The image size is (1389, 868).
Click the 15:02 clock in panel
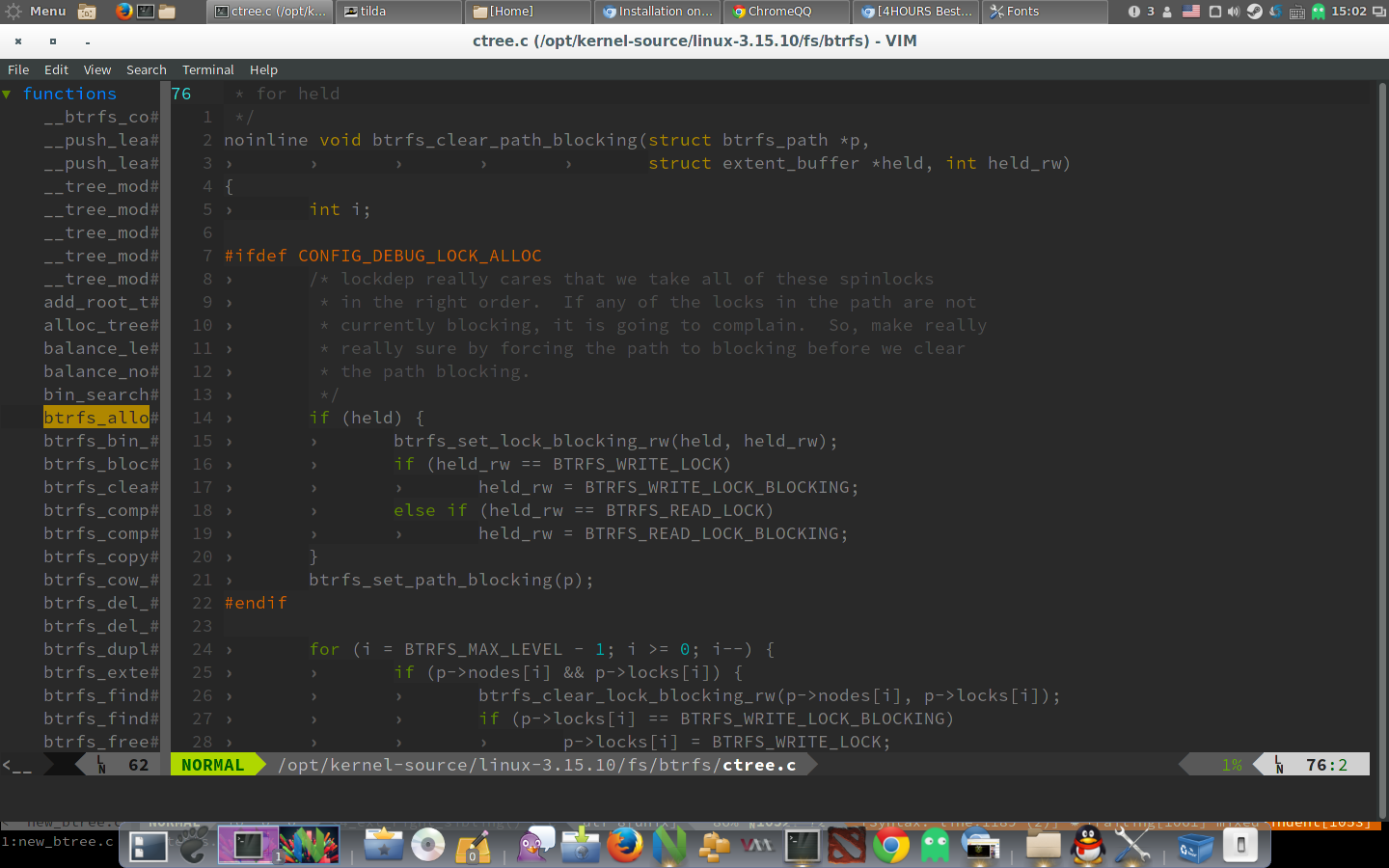[1348, 12]
